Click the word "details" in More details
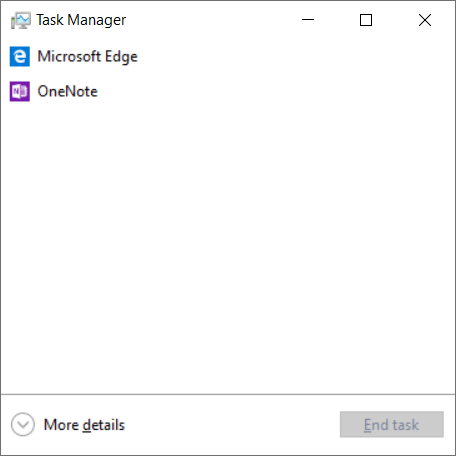The height and width of the screenshot is (456, 456). tap(104, 425)
